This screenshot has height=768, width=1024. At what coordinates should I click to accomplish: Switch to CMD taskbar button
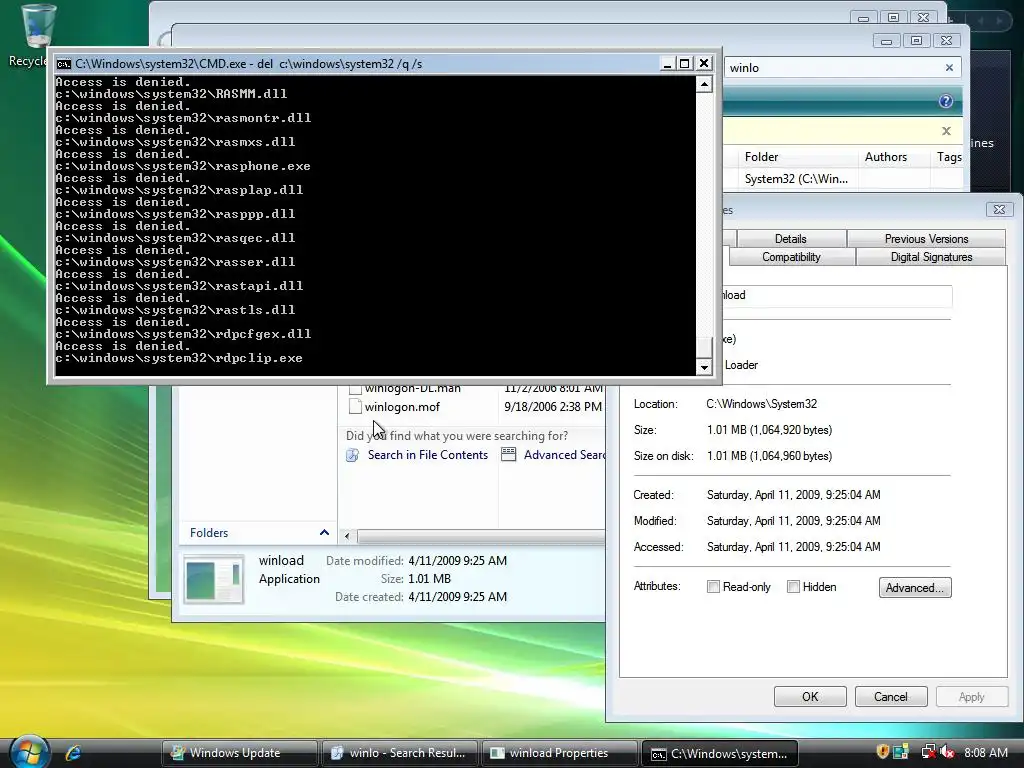(720, 753)
